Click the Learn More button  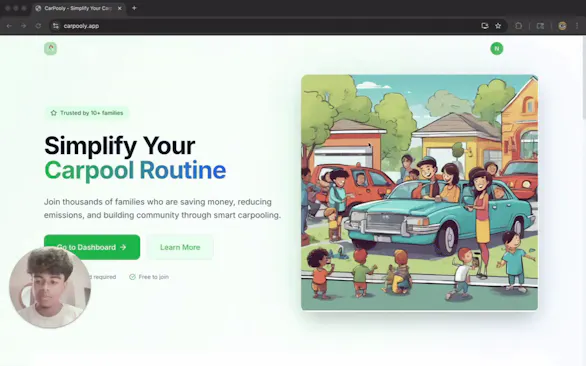click(x=180, y=247)
